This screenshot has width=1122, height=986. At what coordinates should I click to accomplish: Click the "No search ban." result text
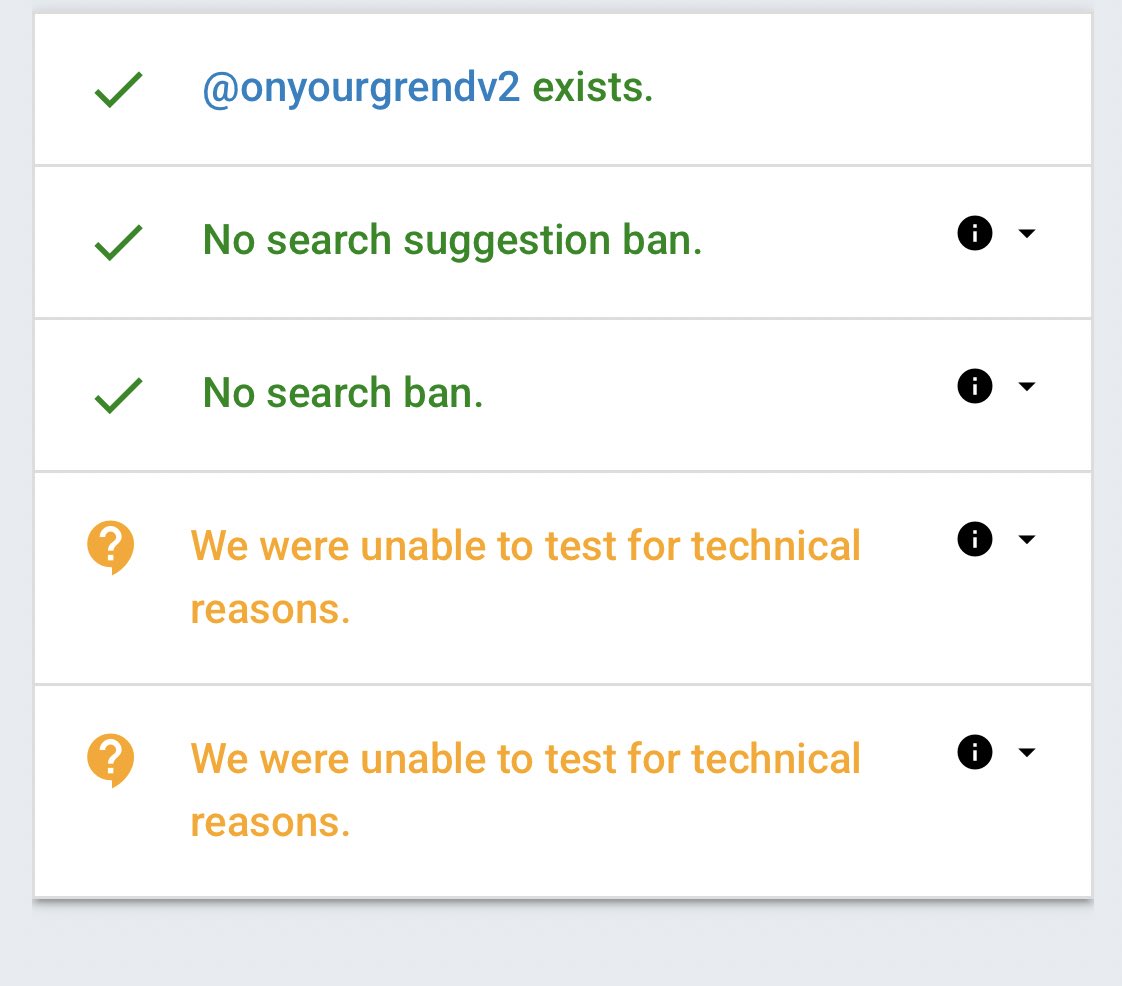343,393
